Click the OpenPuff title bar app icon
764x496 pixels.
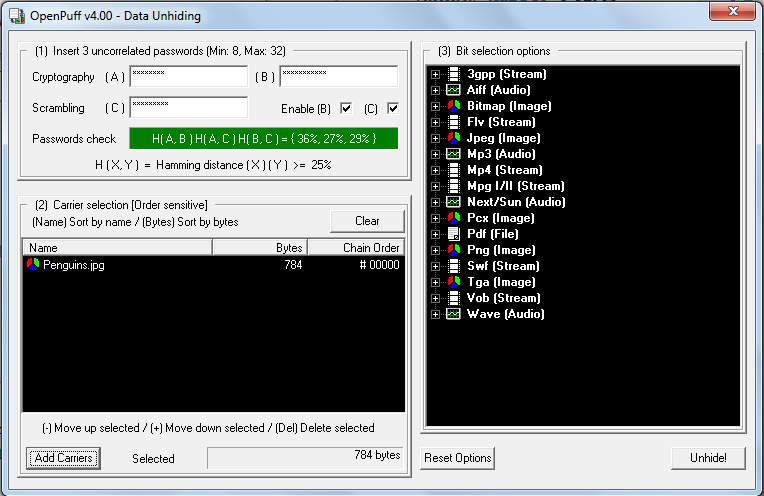pos(17,16)
